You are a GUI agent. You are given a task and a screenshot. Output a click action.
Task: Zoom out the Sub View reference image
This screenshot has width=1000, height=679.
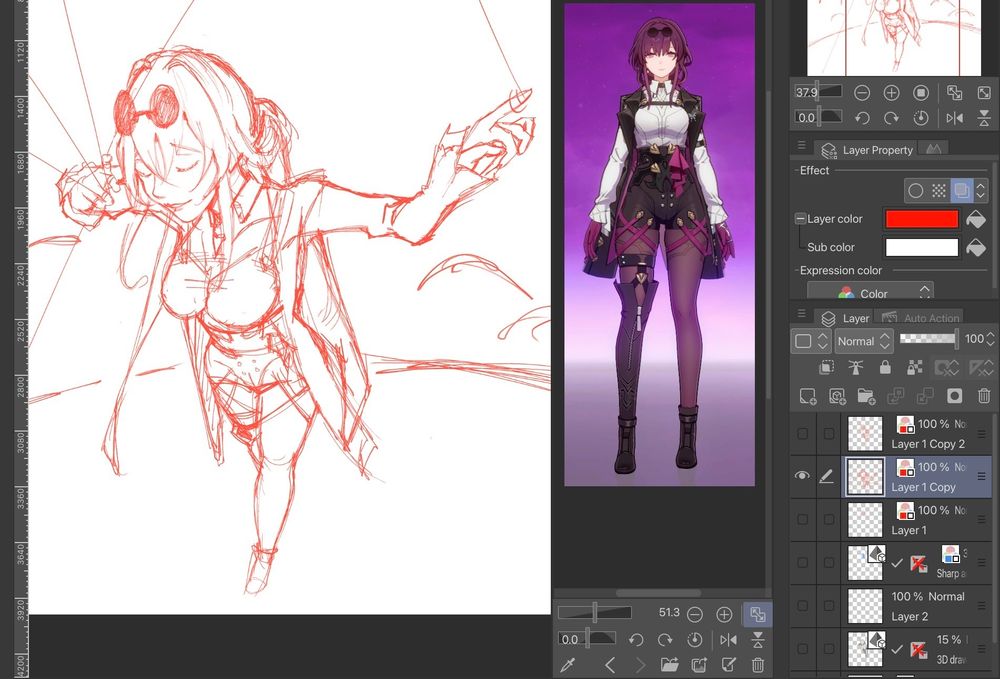[695, 615]
